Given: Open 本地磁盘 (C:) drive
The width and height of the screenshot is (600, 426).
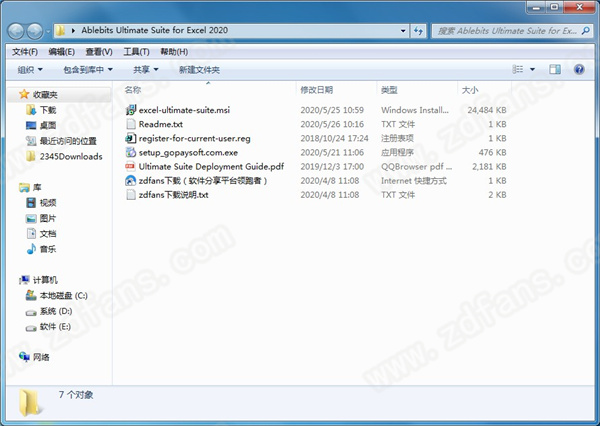Looking at the screenshot, I should (57, 295).
